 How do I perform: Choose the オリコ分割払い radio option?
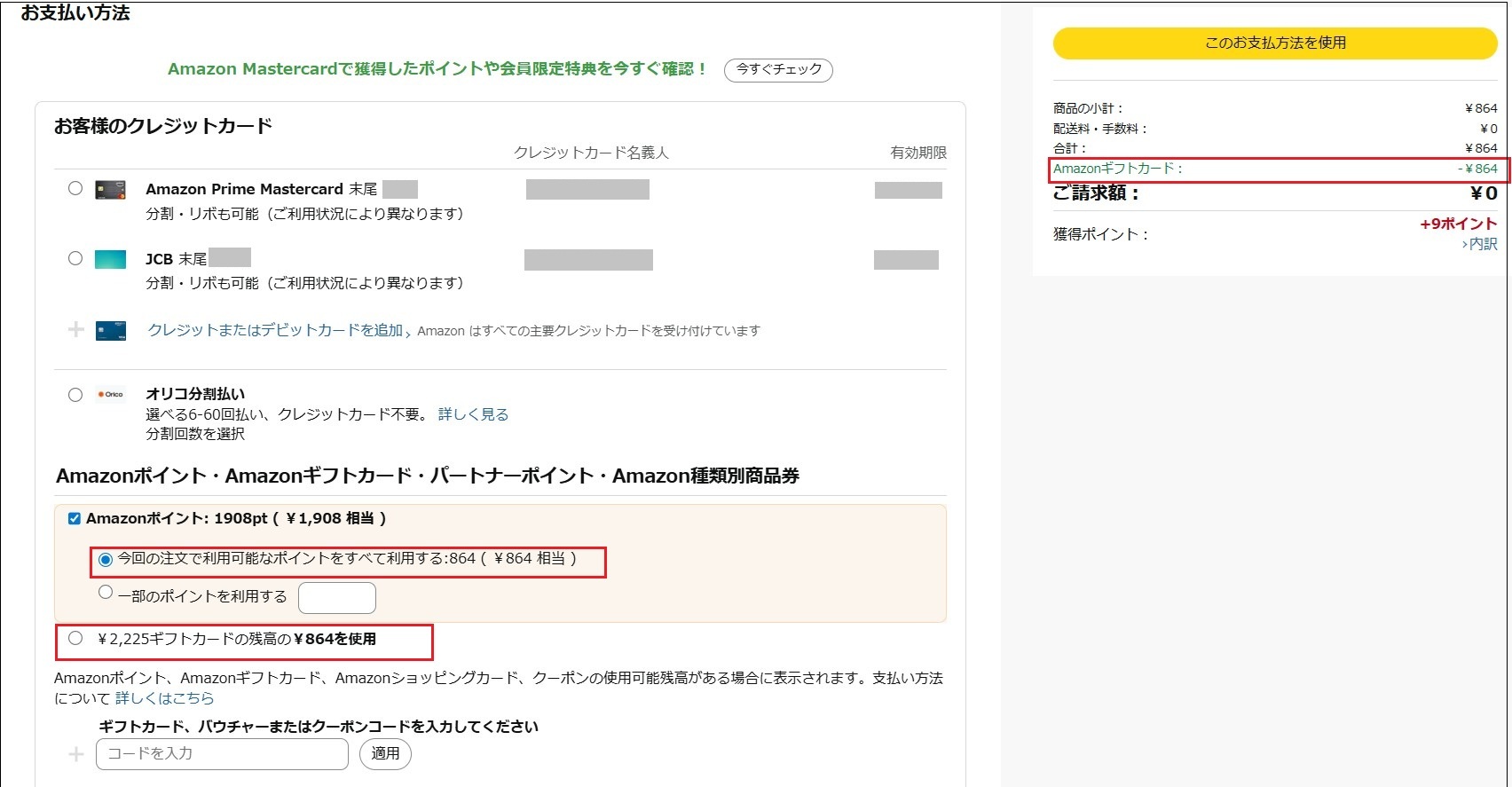[75, 395]
